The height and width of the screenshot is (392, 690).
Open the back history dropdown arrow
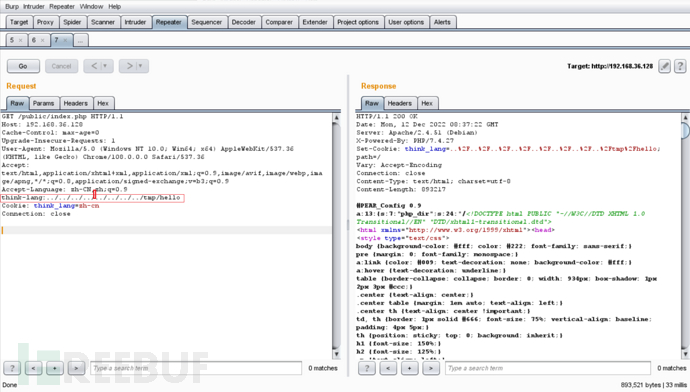105,66
